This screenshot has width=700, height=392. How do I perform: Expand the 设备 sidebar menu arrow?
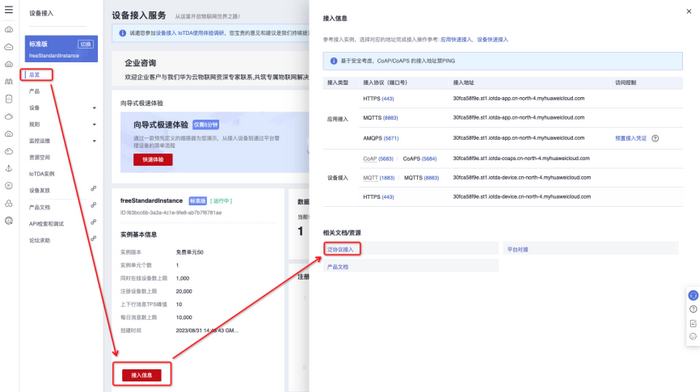click(94, 108)
